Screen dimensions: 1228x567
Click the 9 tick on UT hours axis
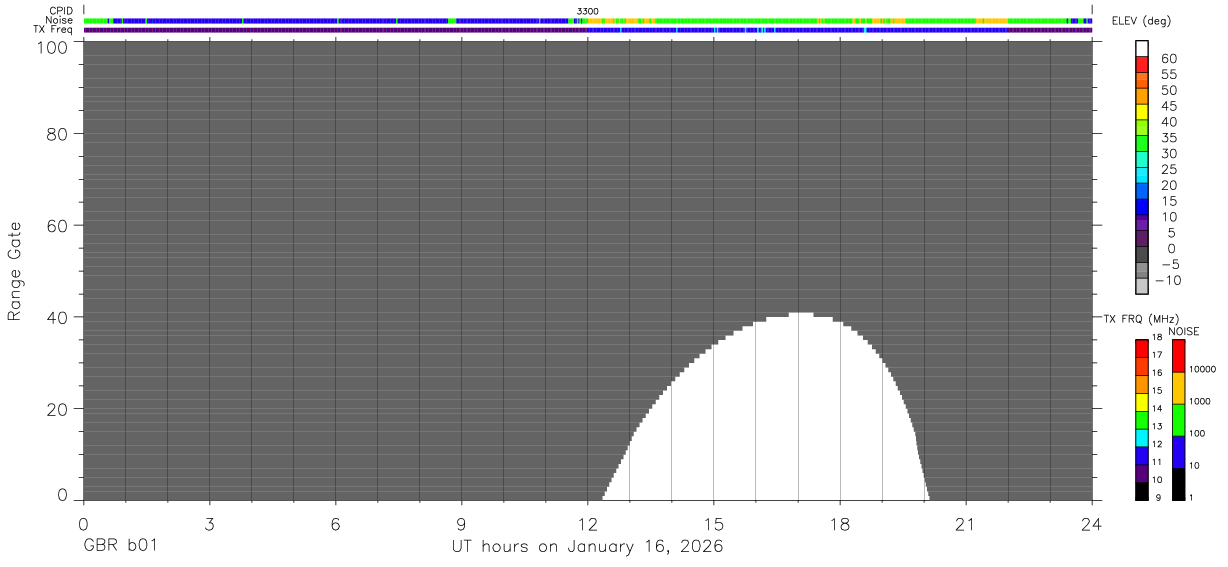[461, 523]
